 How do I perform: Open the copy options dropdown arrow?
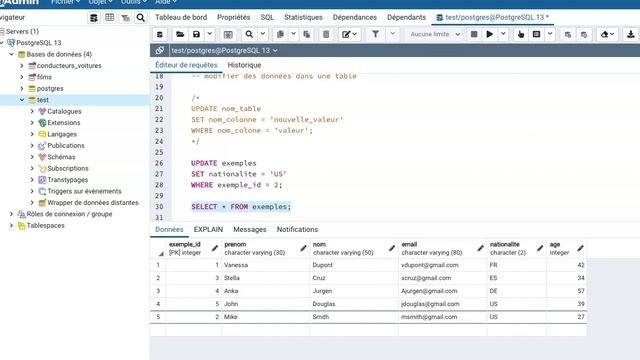pos(293,34)
